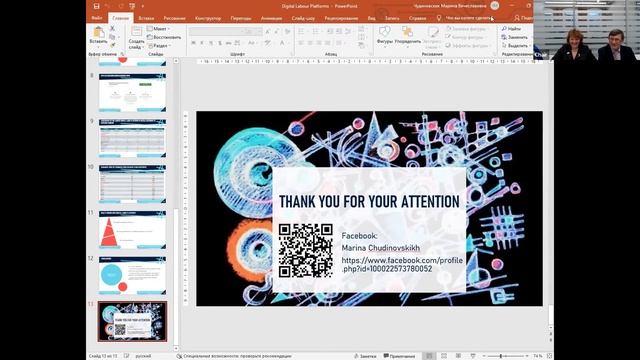Screen dimensions: 640x360
Task: Switch to the Слайд-шоу ribbon tab
Action: pos(303,18)
